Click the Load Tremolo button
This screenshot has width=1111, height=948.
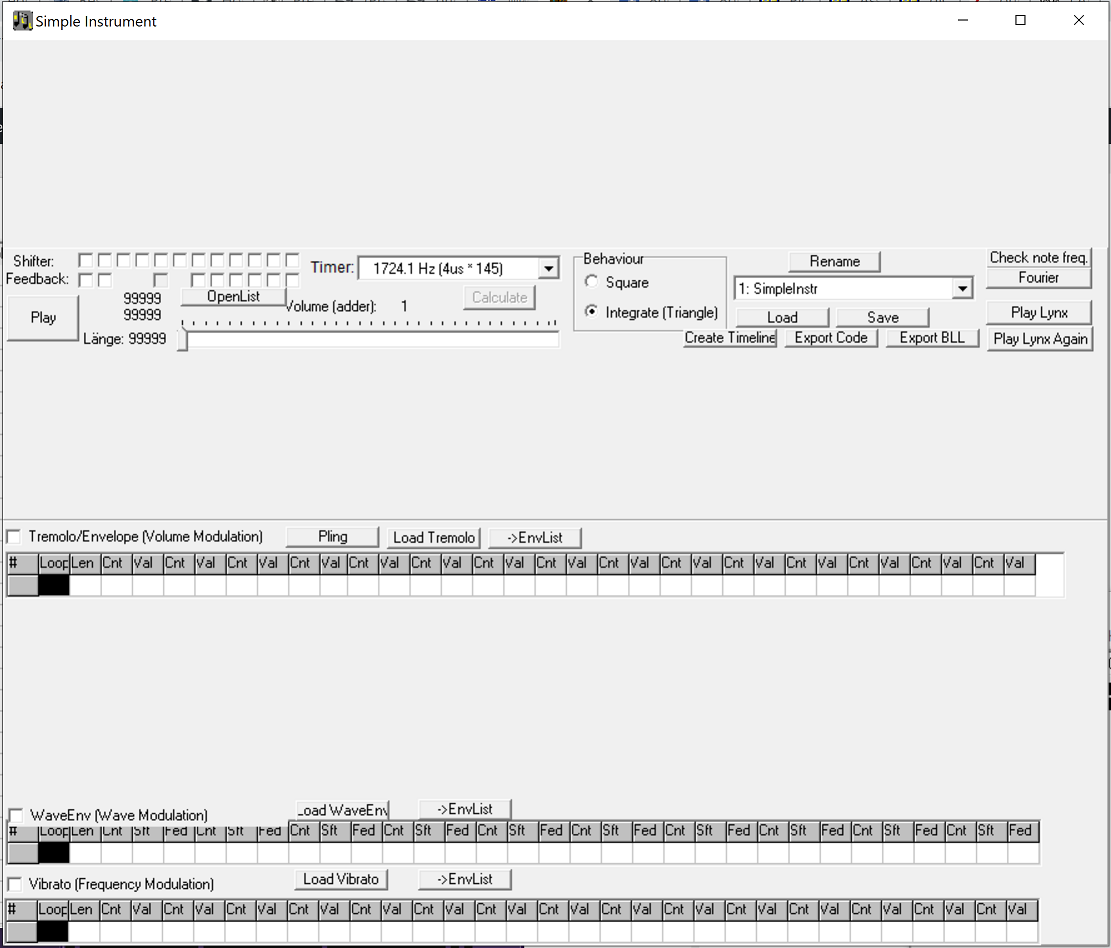tap(433, 538)
